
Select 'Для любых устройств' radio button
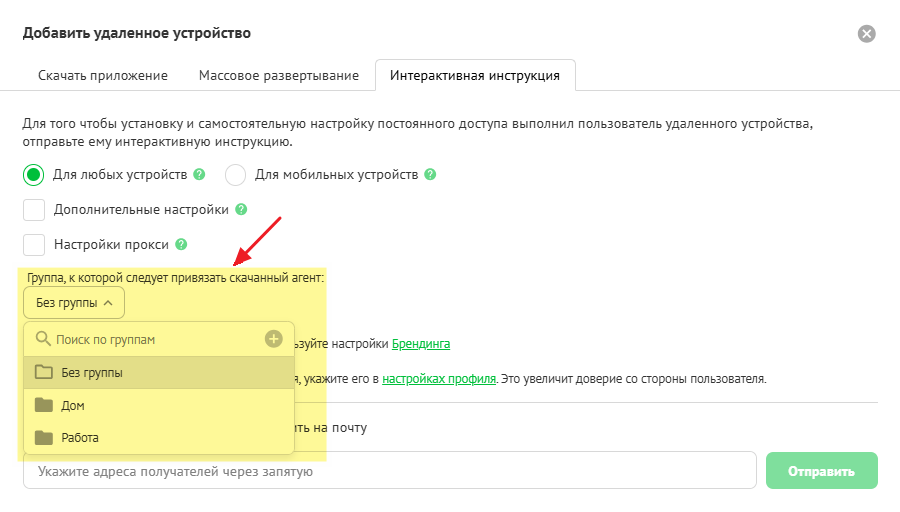coord(34,175)
